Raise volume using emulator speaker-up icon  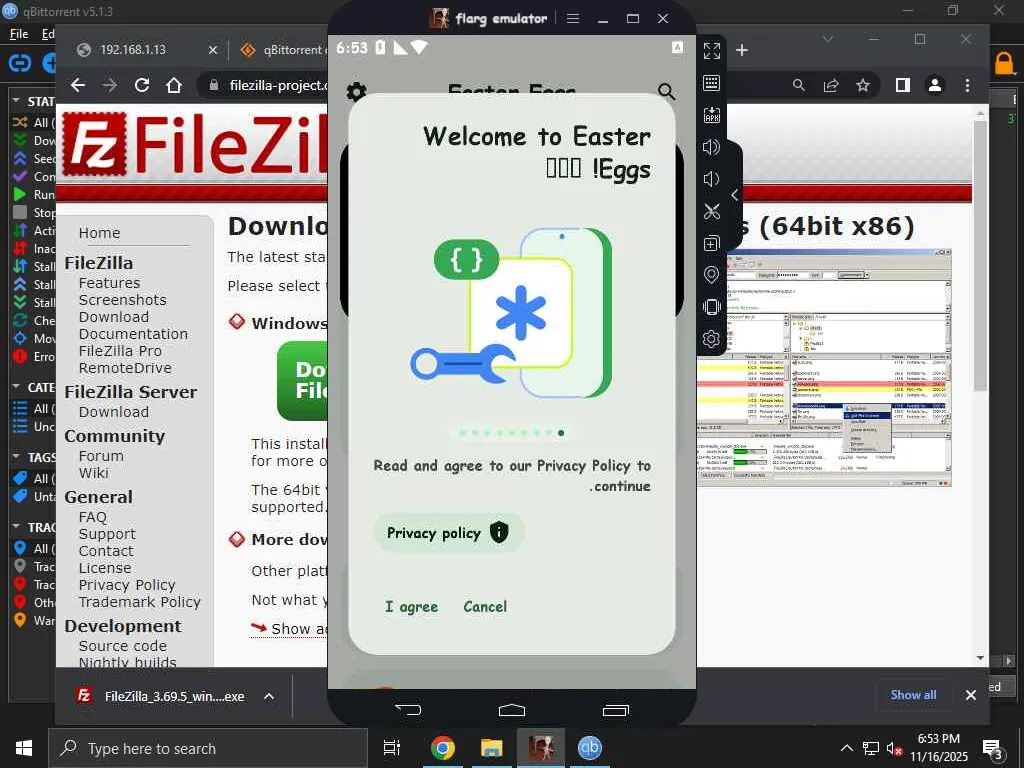712,147
